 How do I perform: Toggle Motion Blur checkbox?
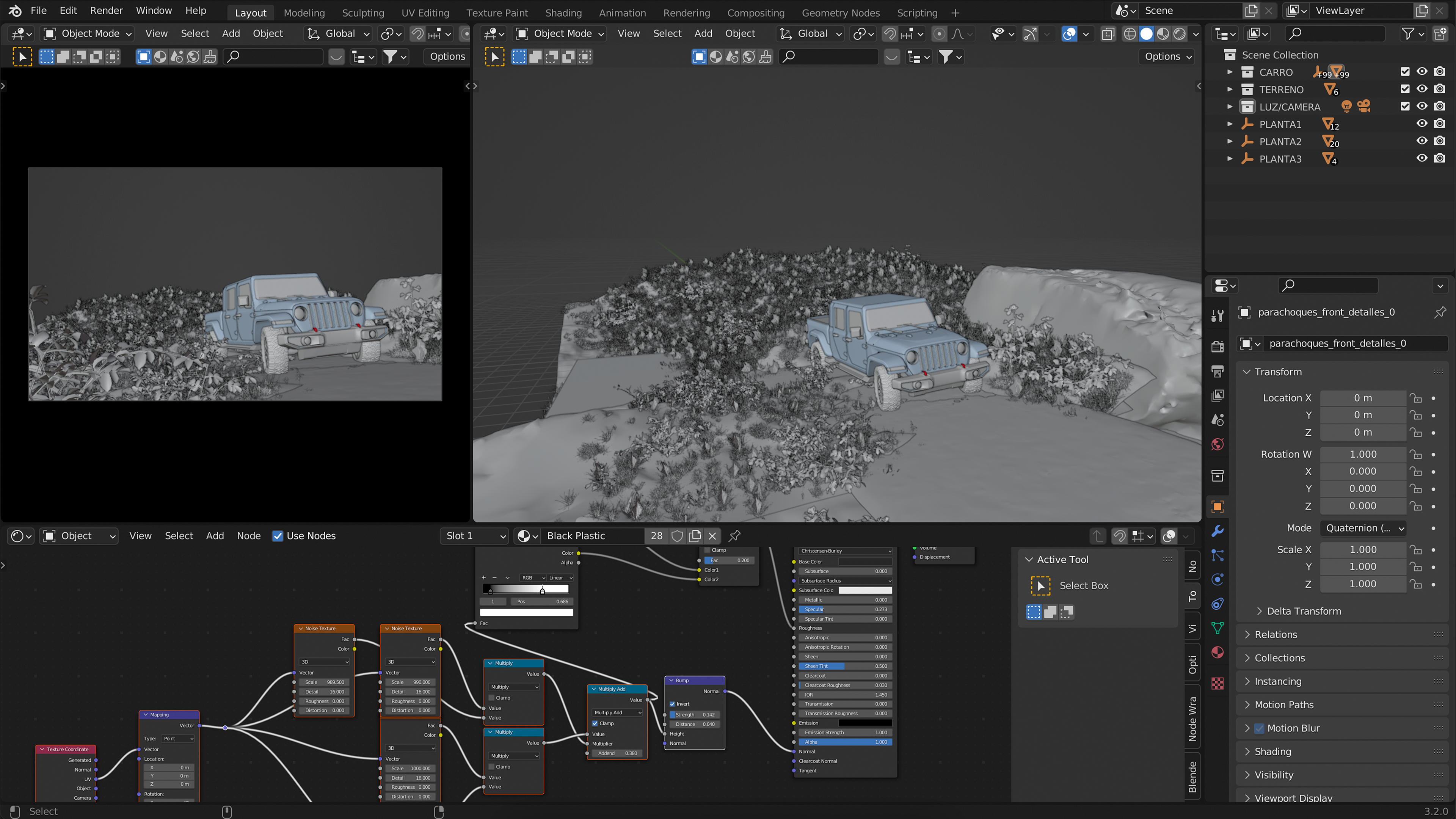point(1259,728)
